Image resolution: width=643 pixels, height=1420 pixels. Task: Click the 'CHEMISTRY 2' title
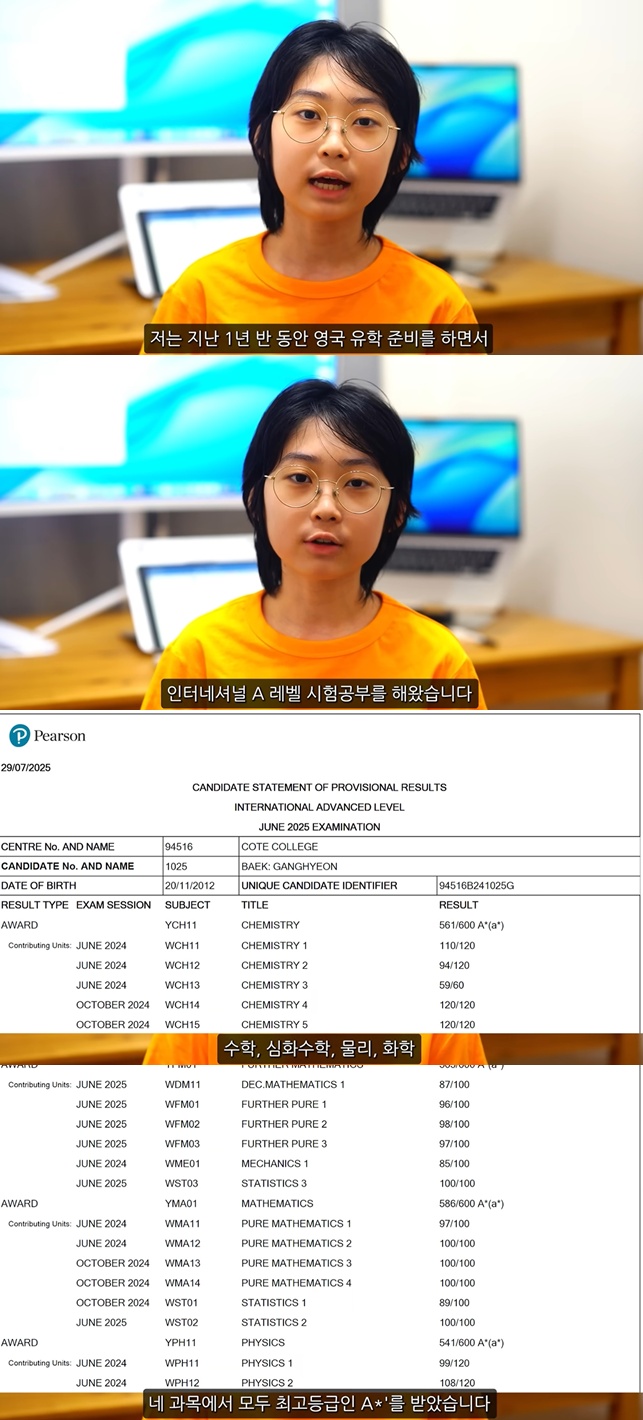274,965
